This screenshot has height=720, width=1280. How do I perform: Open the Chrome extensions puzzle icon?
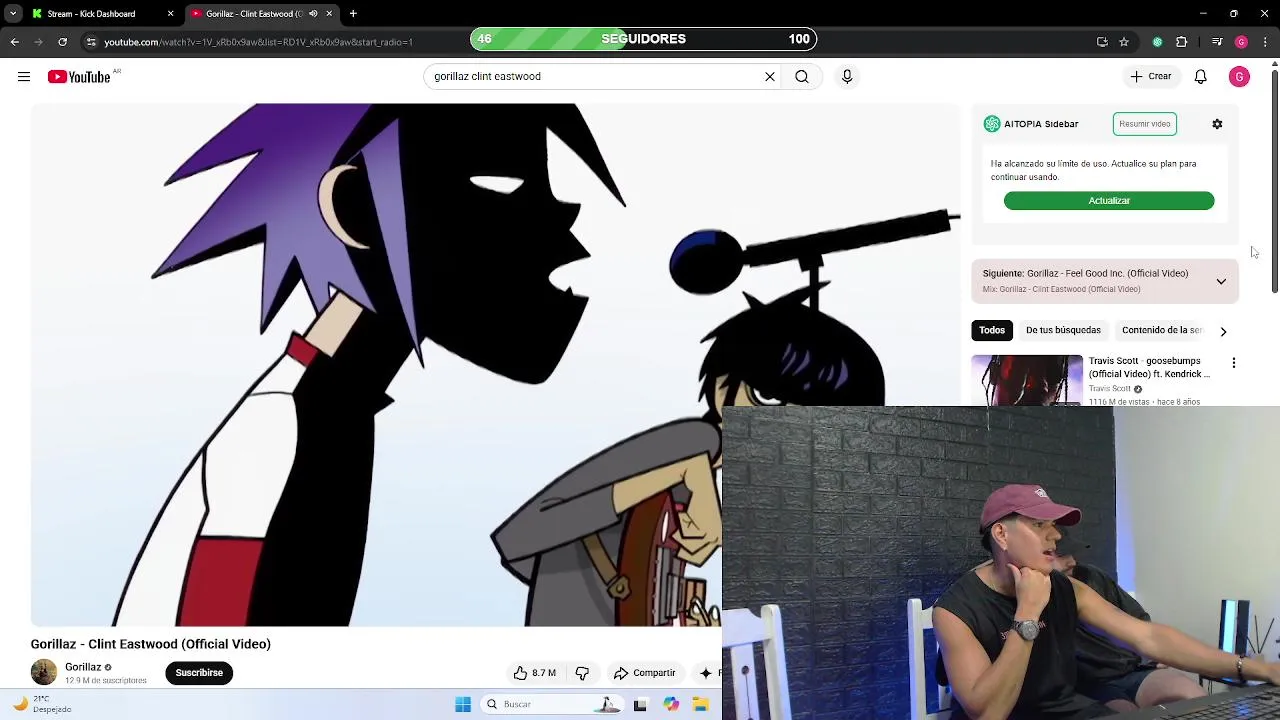[x=1181, y=42]
